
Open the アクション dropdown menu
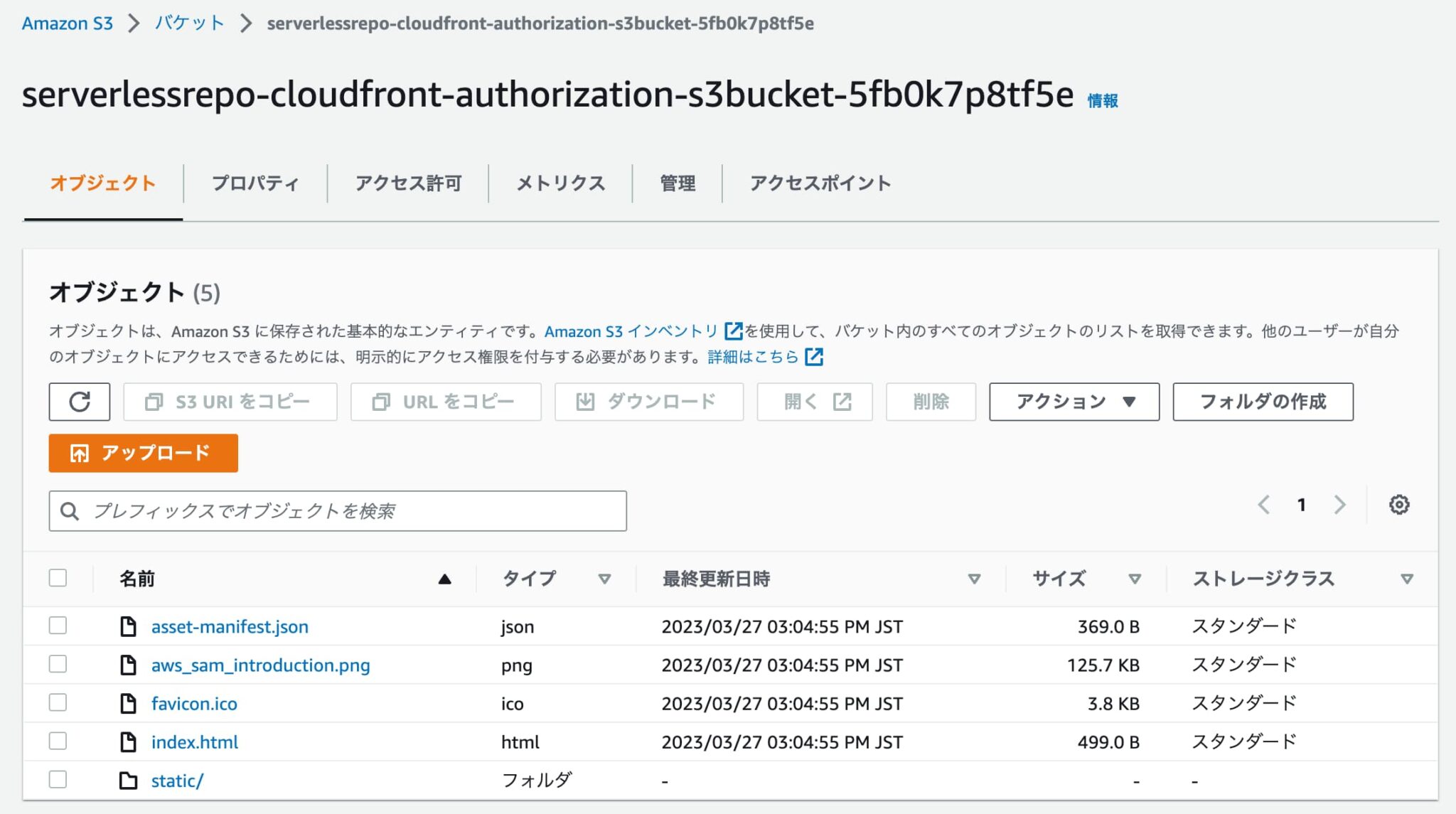click(1072, 401)
